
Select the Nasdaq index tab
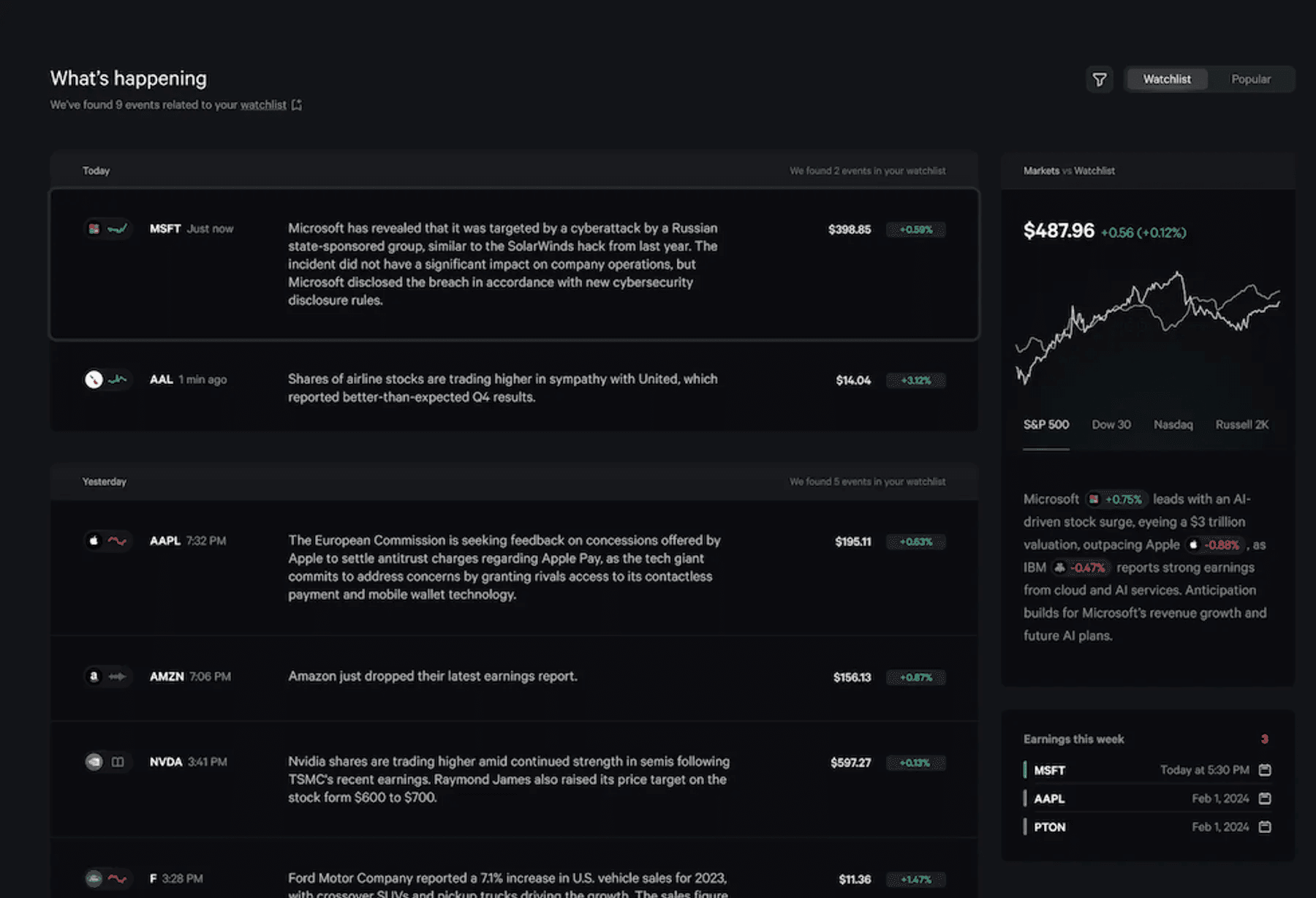tap(1173, 424)
